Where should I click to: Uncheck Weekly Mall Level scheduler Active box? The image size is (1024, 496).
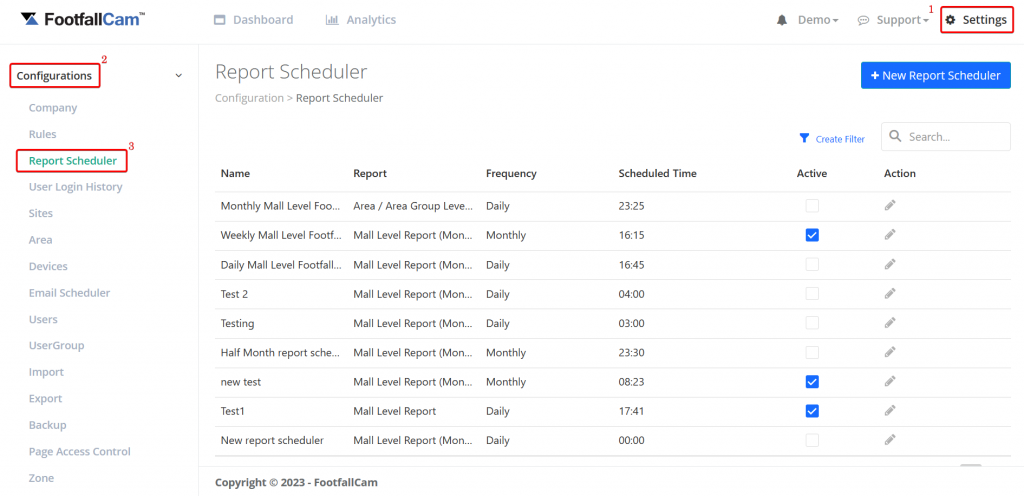(812, 235)
